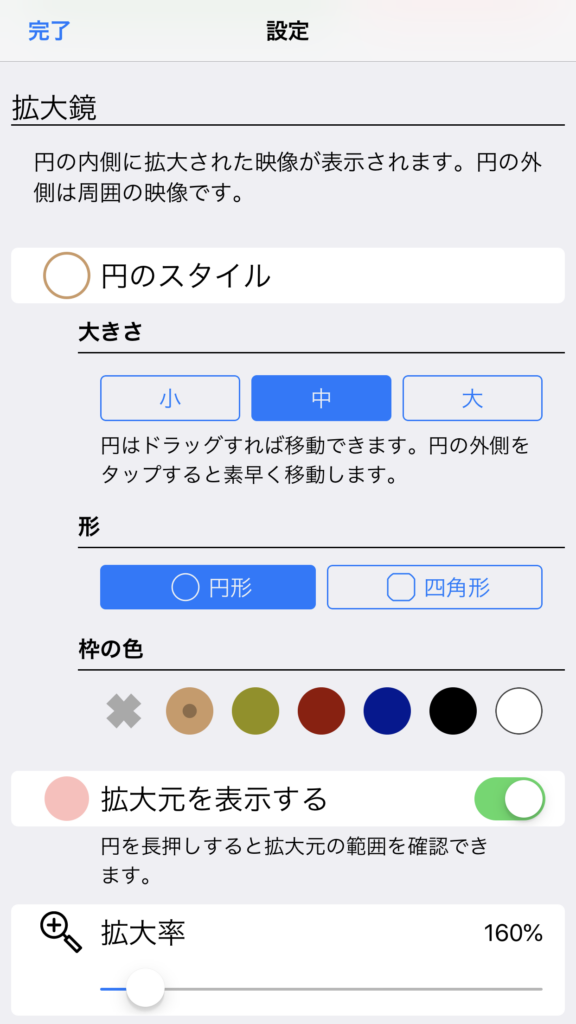Choose the 円形 shape option
The width and height of the screenshot is (576, 1024).
point(208,587)
